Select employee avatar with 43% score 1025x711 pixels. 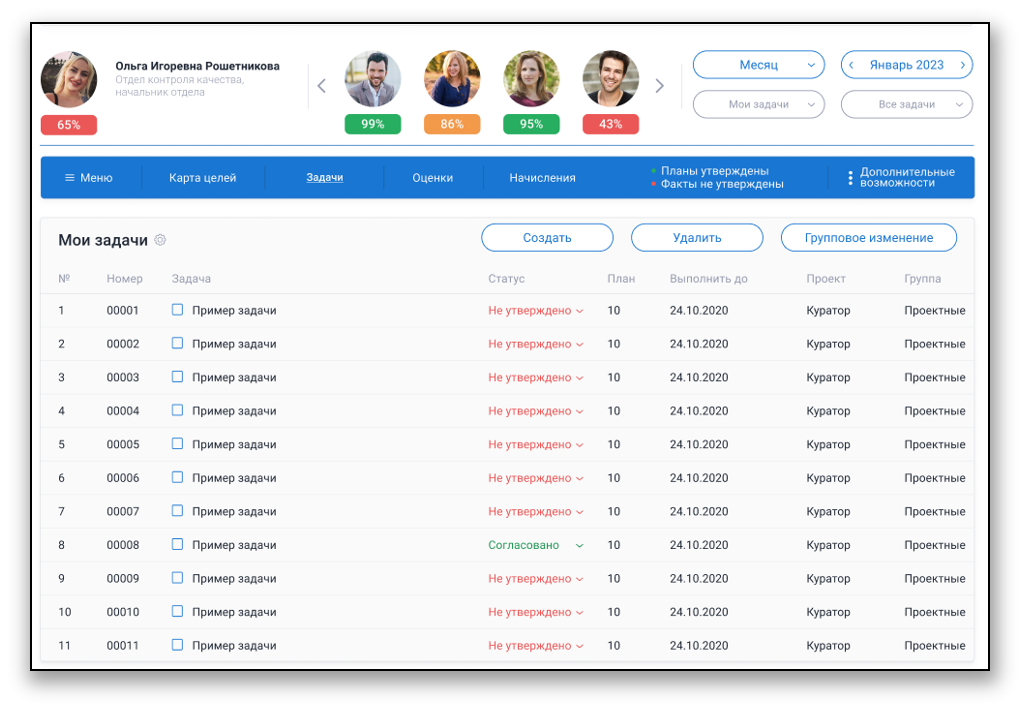click(611, 78)
